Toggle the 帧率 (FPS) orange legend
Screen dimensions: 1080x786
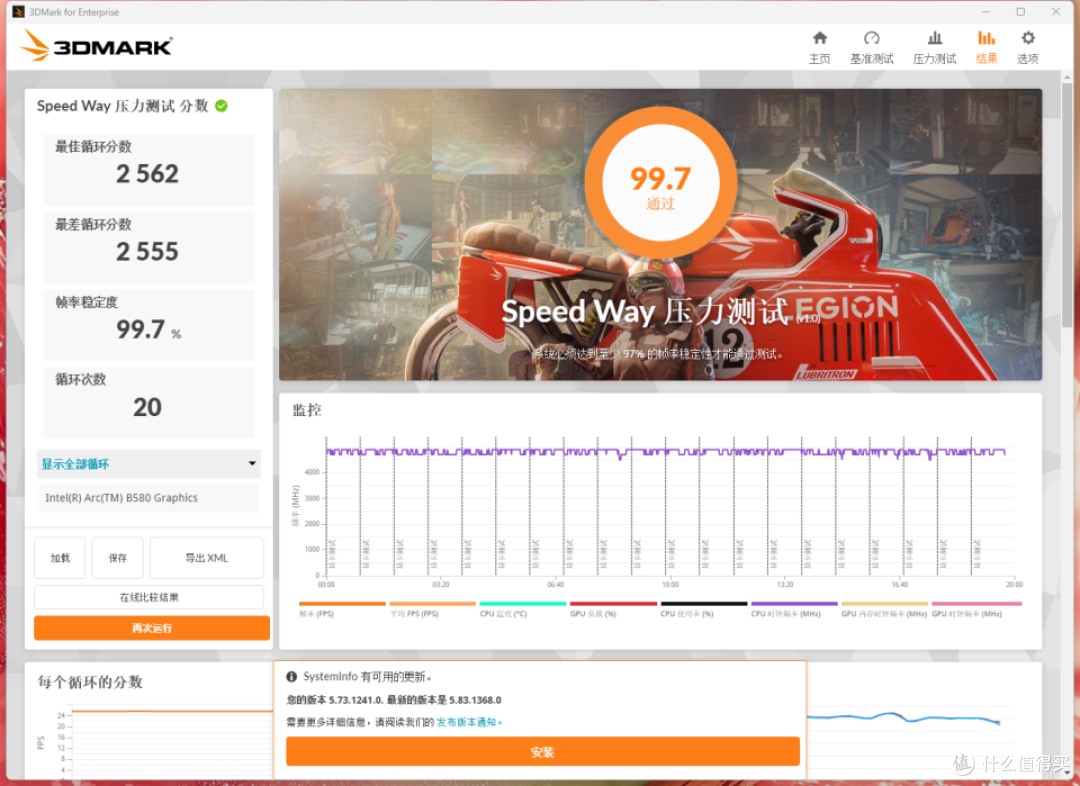tap(342, 609)
